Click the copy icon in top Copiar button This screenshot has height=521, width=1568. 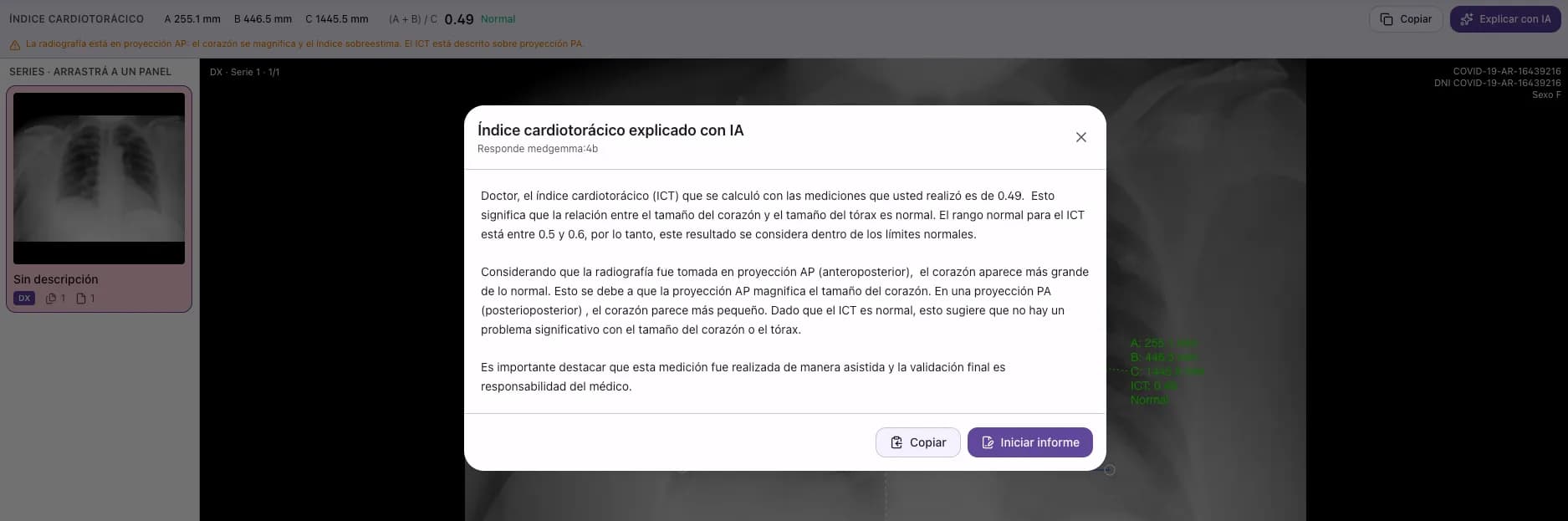[x=1387, y=19]
